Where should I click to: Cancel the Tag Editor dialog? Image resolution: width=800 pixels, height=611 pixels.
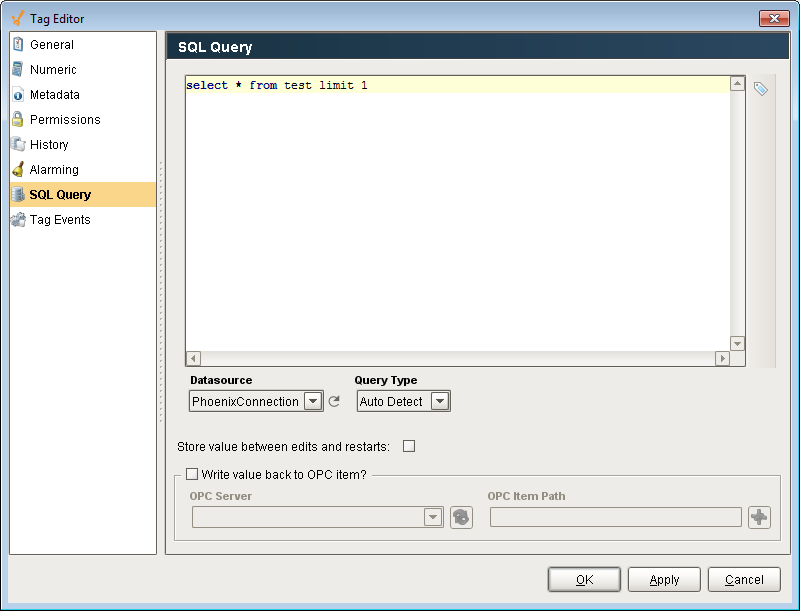tap(744, 579)
